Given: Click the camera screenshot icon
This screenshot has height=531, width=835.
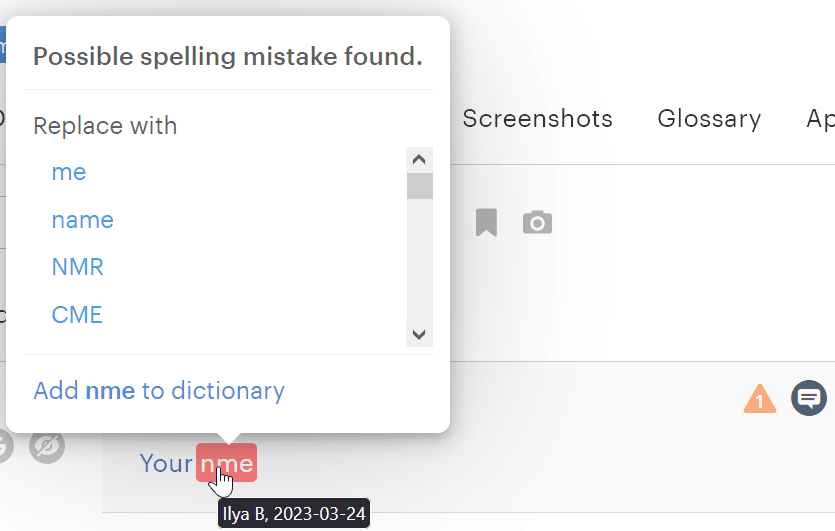Looking at the screenshot, I should click(x=537, y=222).
